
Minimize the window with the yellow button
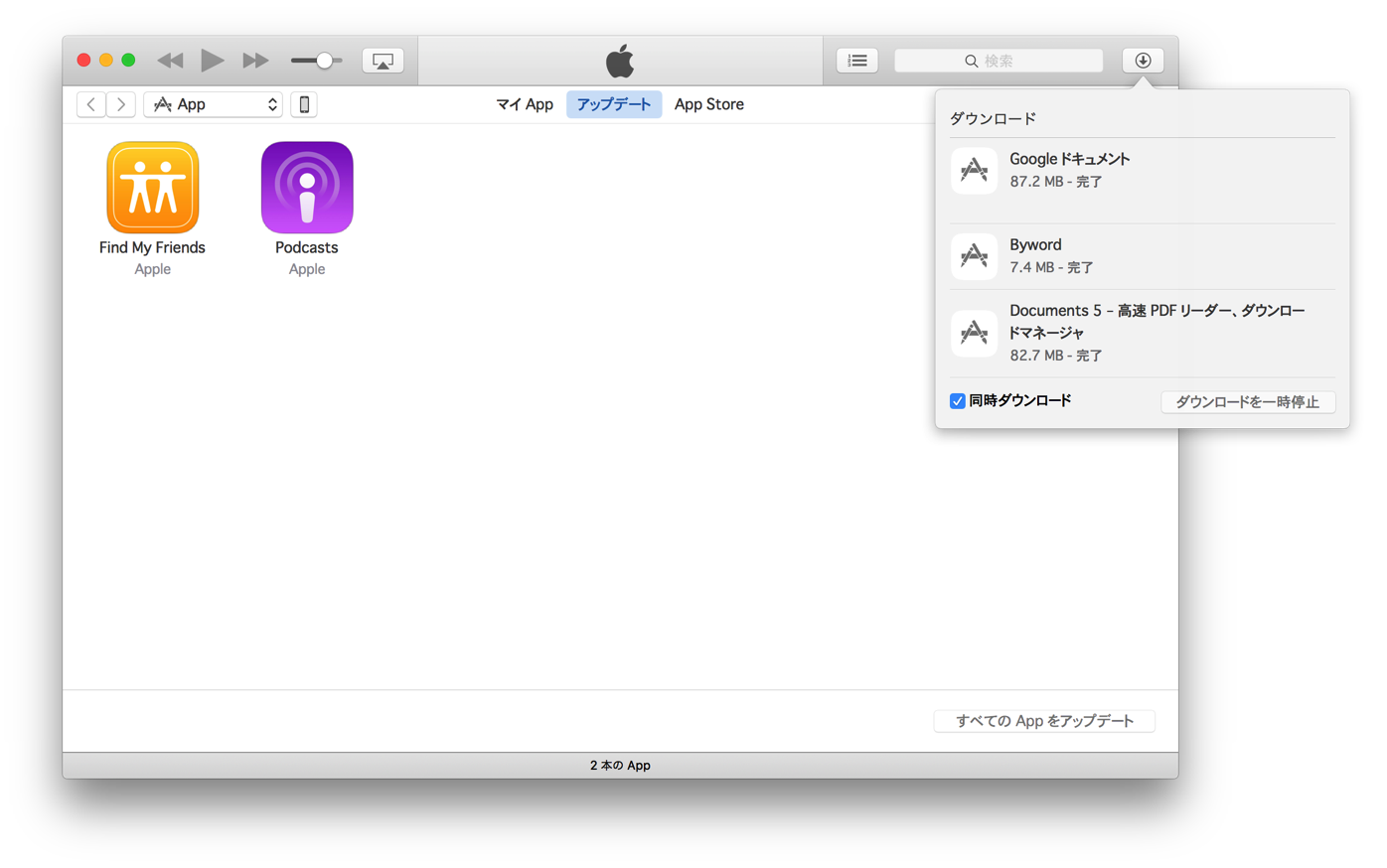[106, 61]
